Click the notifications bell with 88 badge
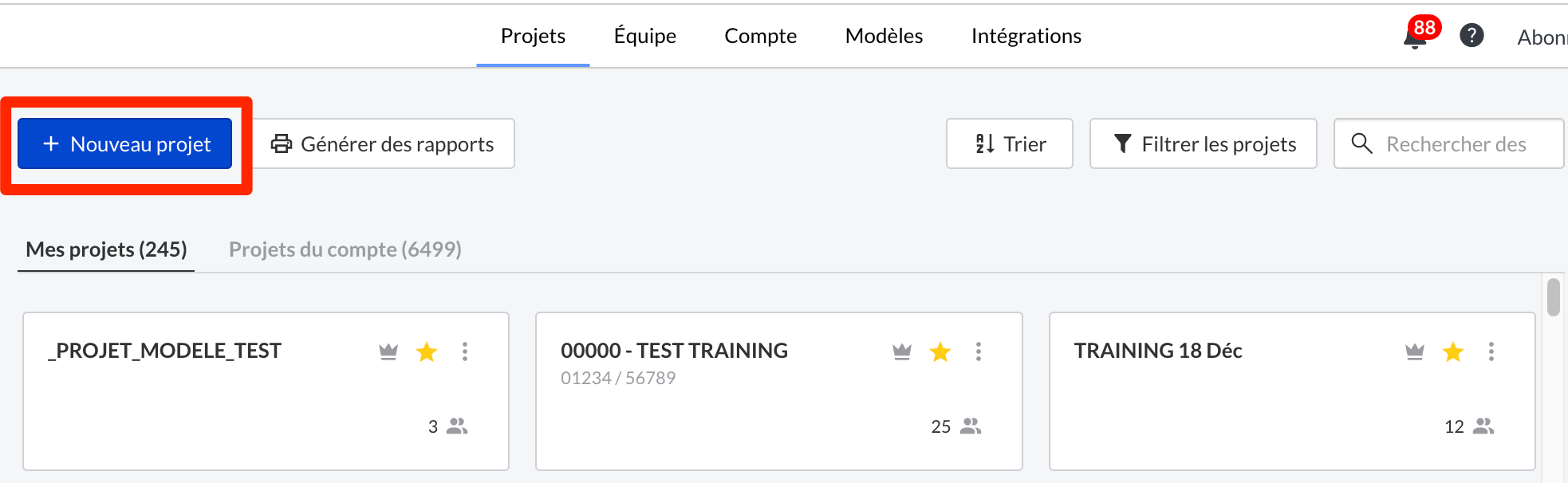 (1416, 37)
